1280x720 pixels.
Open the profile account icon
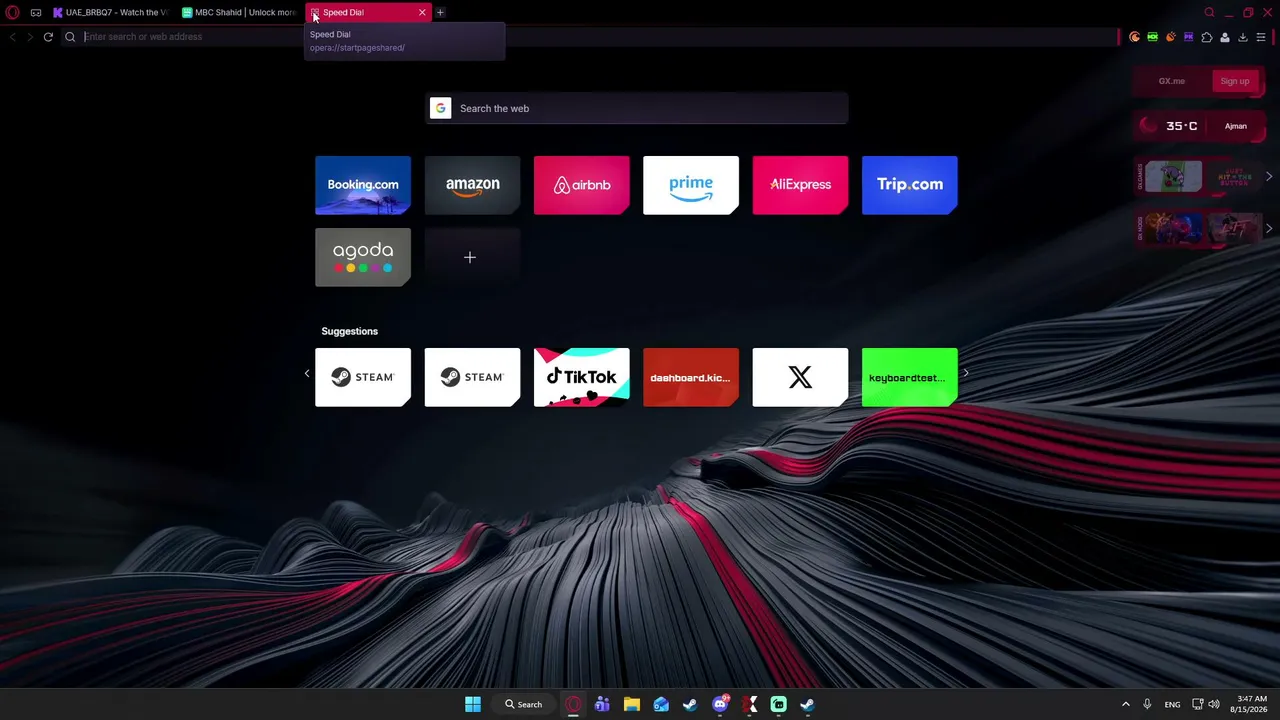pos(1224,37)
